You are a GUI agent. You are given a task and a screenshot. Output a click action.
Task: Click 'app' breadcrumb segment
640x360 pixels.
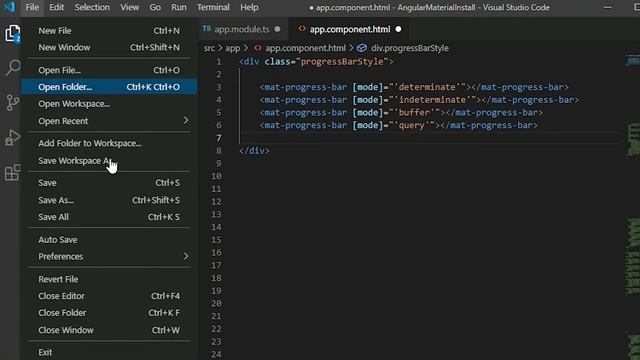[233, 48]
